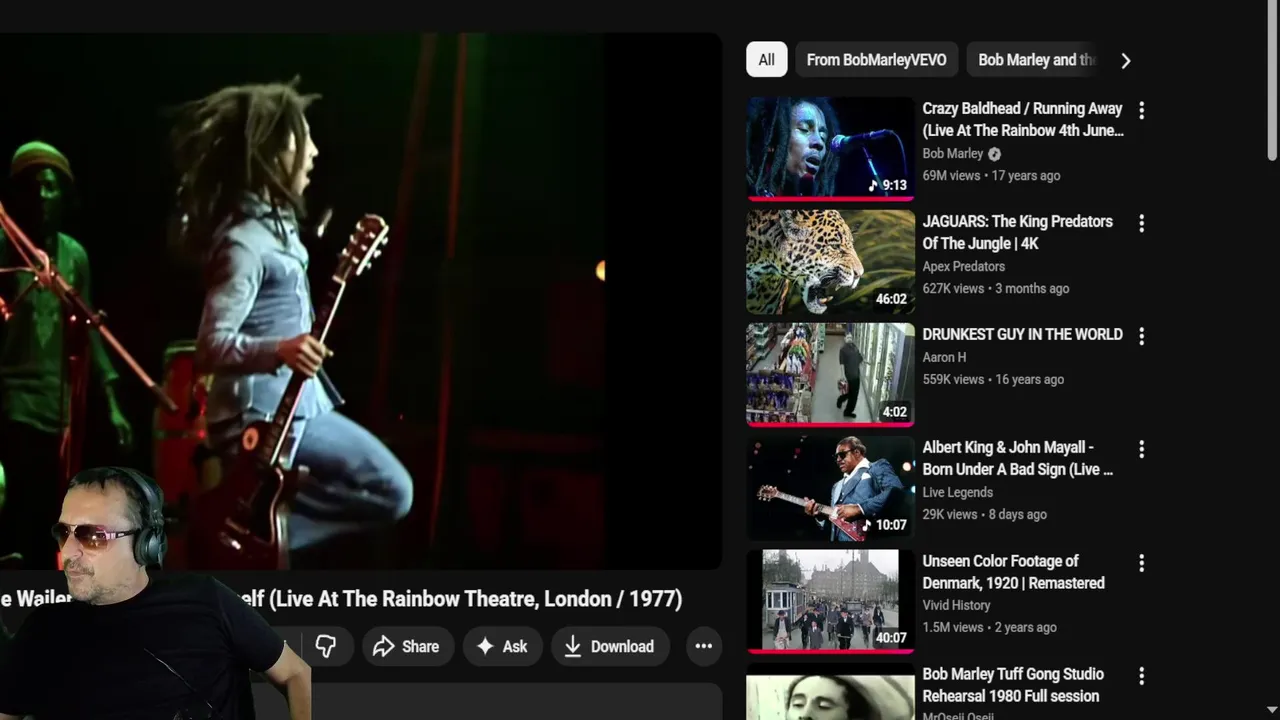Image resolution: width=1280 pixels, height=720 pixels.
Task: Click 559K views • 16 years ago text
Action: point(993,379)
